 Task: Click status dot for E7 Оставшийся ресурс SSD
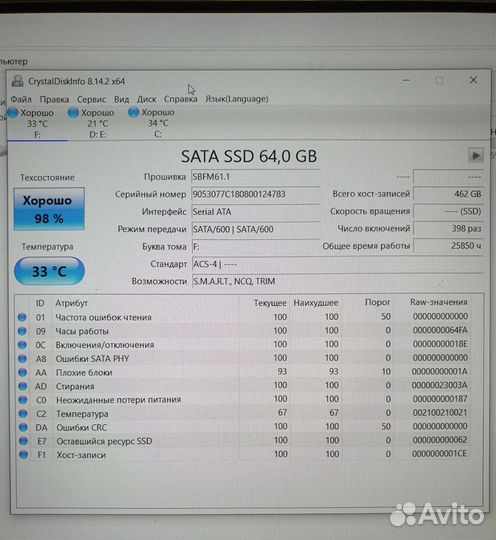pos(23,441)
